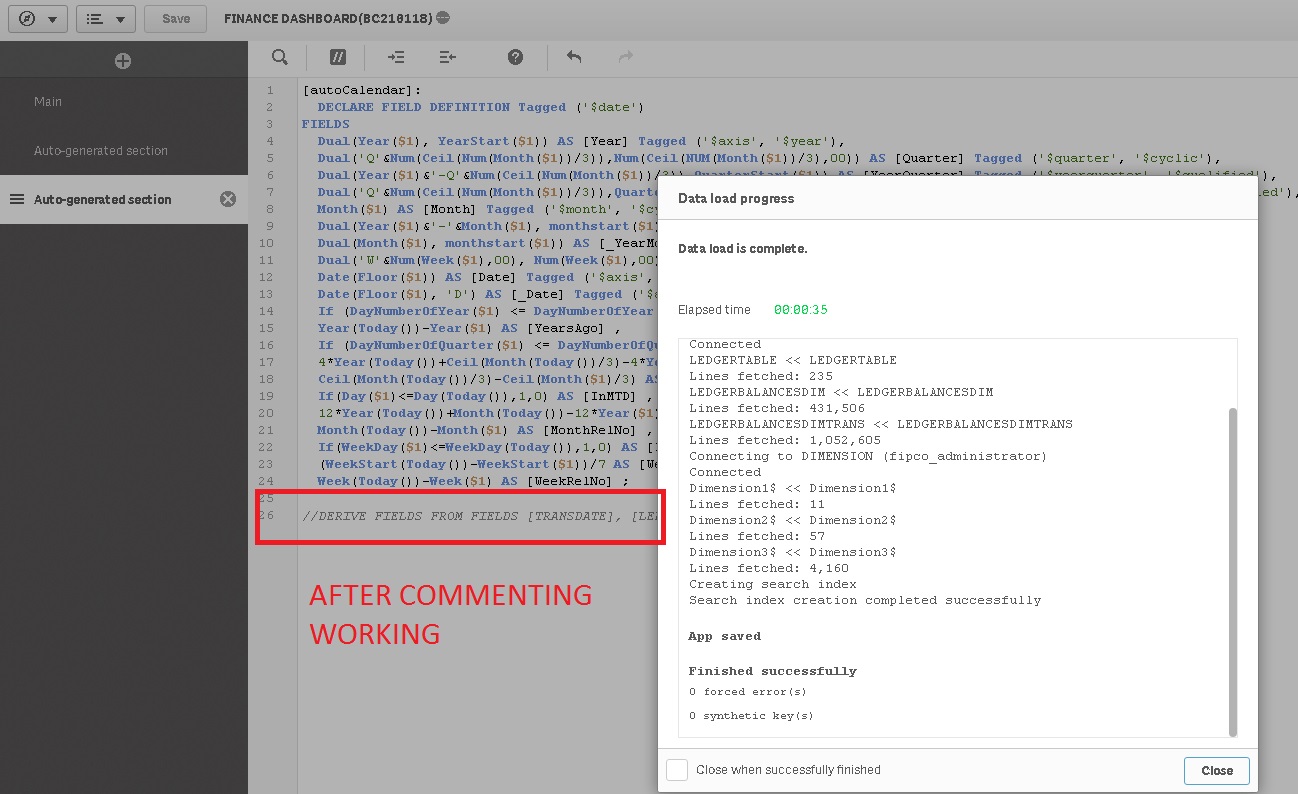The height and width of the screenshot is (794, 1298).
Task: Click line number 26 in the gutter
Action: click(x=266, y=516)
